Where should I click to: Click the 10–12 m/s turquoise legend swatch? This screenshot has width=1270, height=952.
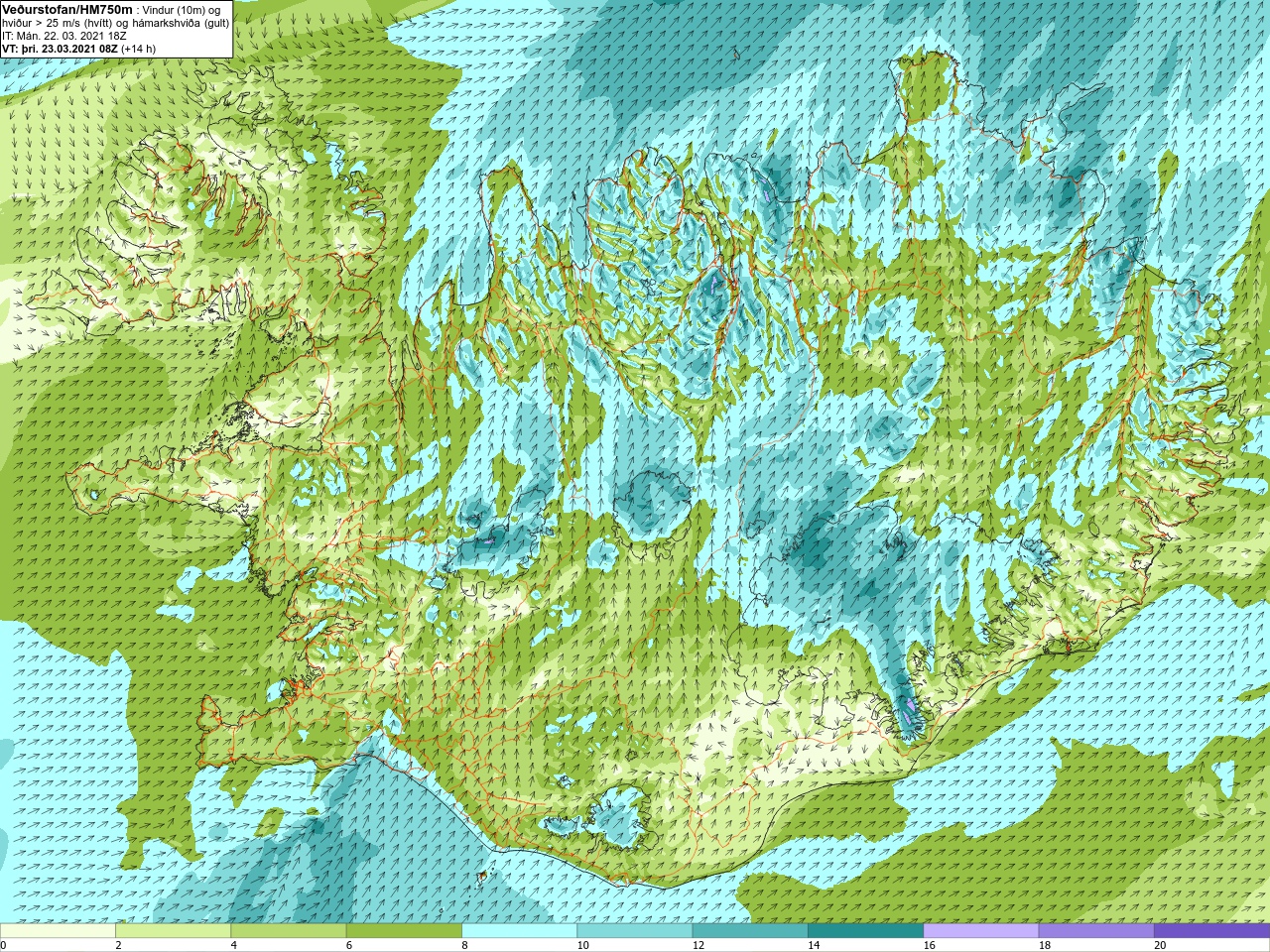tap(635, 931)
